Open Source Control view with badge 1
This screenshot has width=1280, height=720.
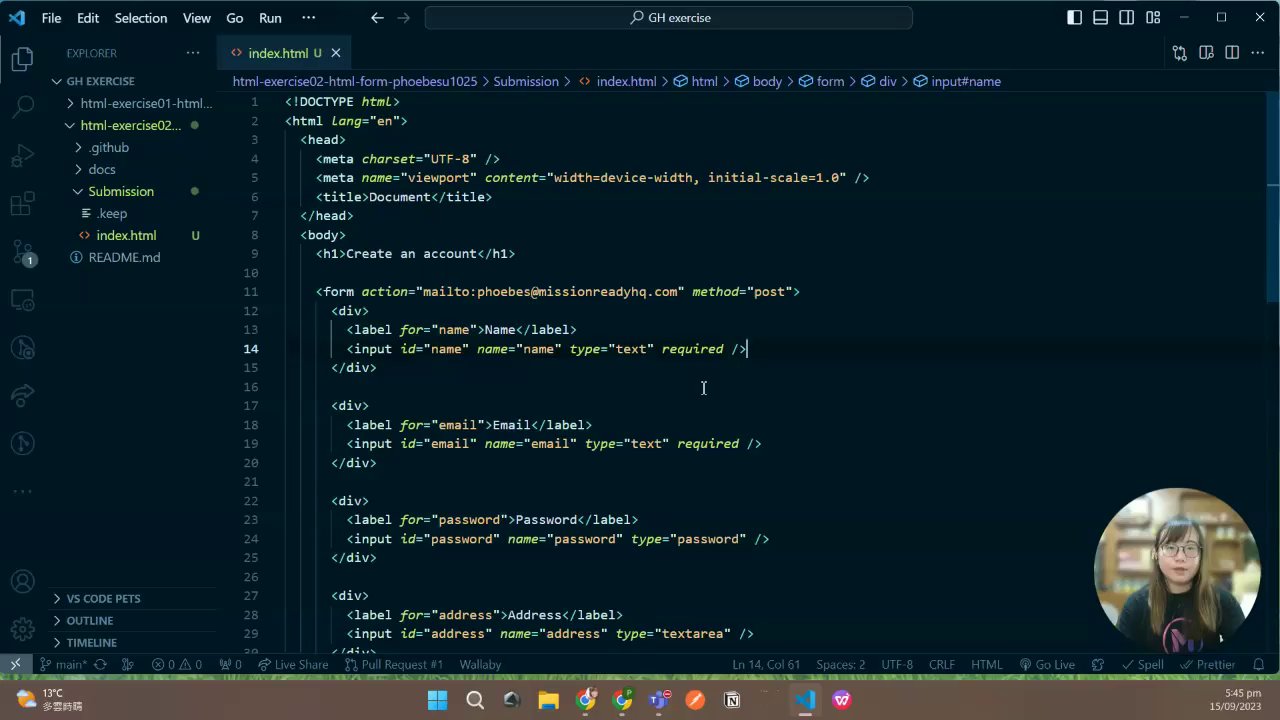22,253
